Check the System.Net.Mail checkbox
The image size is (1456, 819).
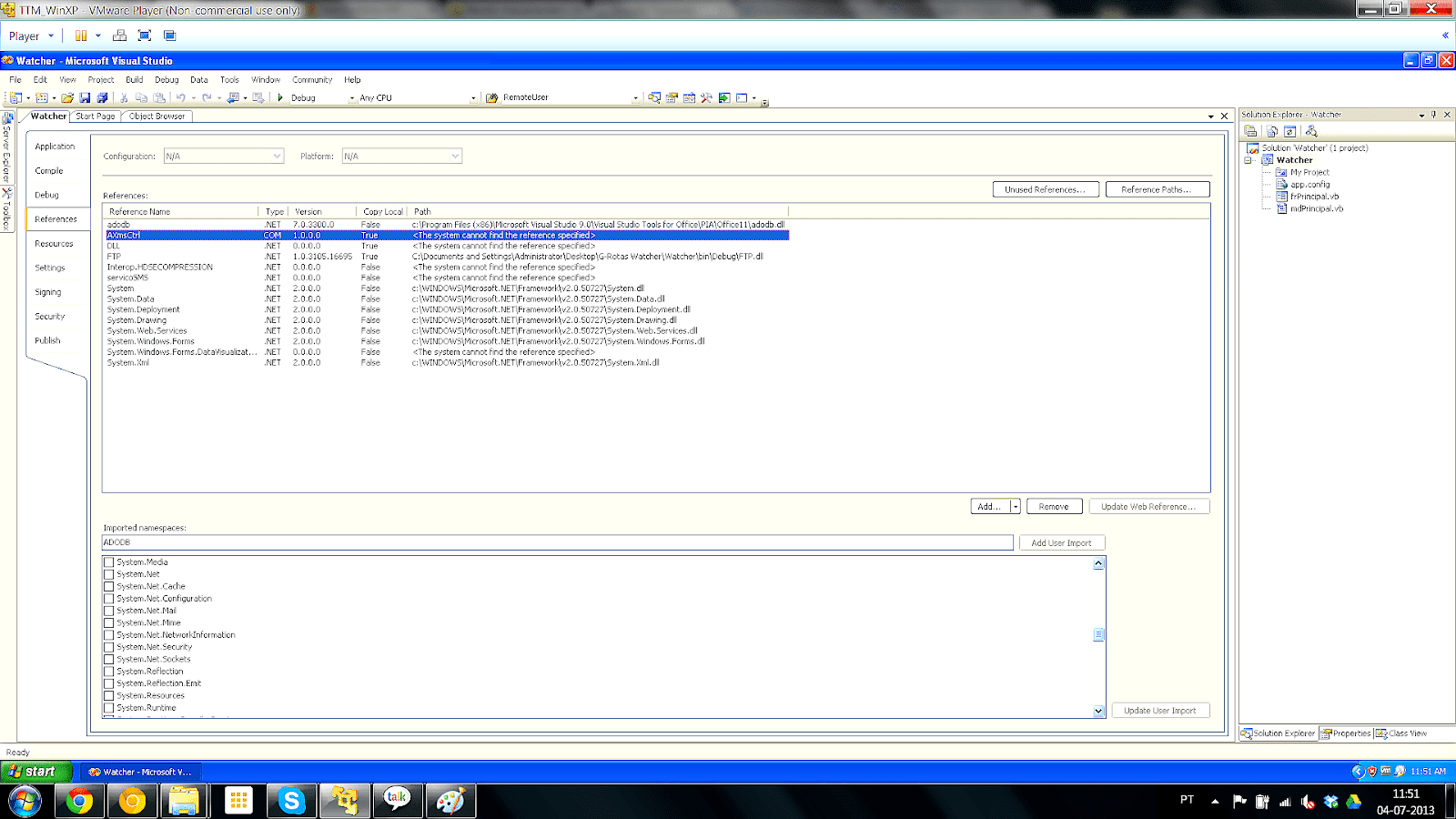[109, 611]
